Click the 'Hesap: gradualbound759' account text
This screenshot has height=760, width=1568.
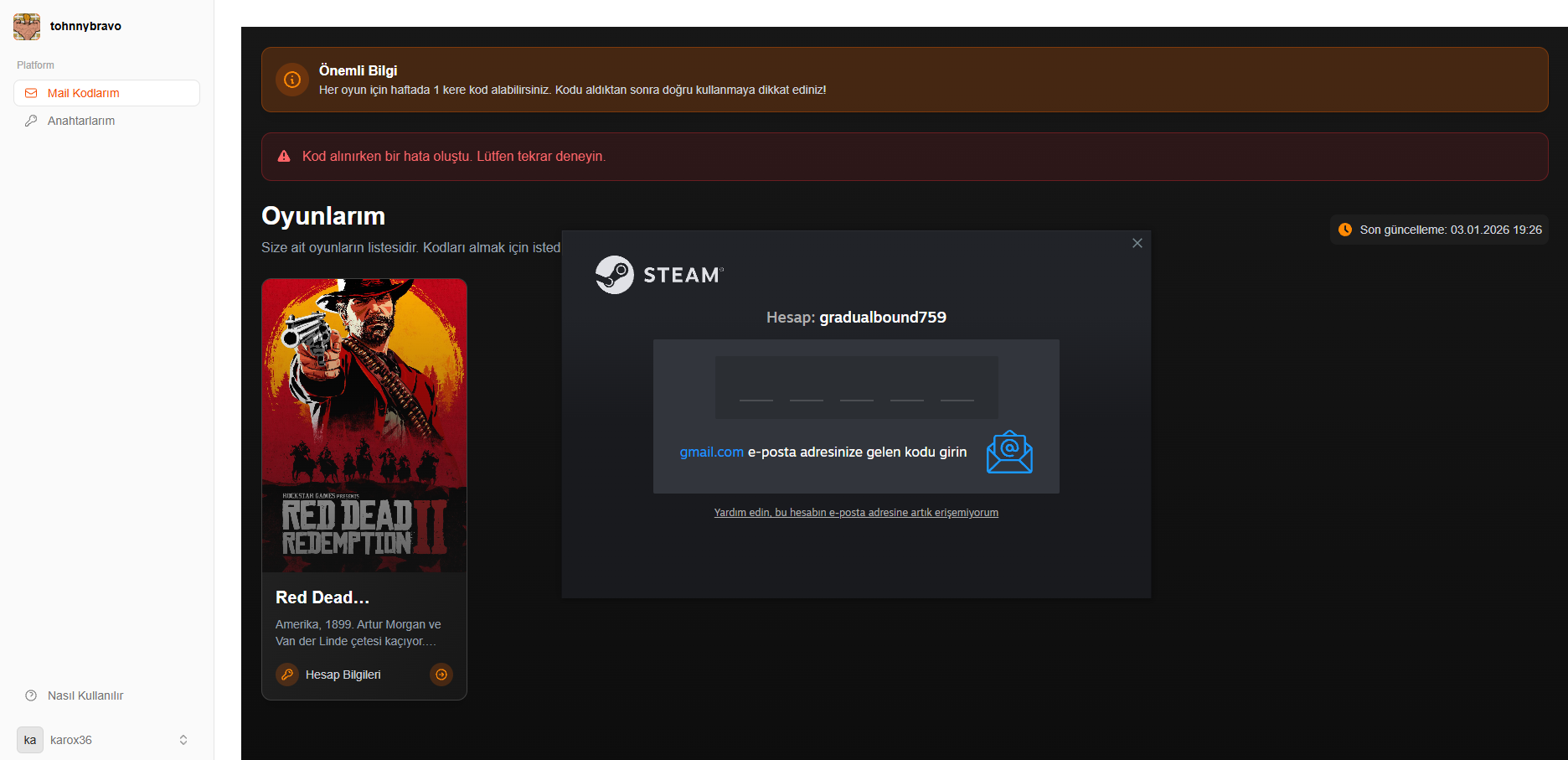(856, 318)
